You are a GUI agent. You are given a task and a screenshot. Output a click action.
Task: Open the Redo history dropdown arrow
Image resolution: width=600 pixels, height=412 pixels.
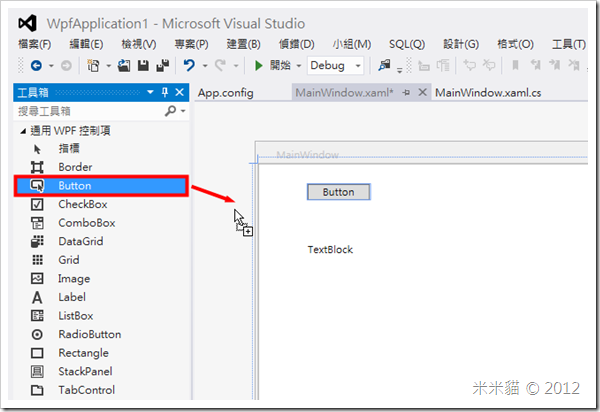pyautogui.click(x=236, y=66)
